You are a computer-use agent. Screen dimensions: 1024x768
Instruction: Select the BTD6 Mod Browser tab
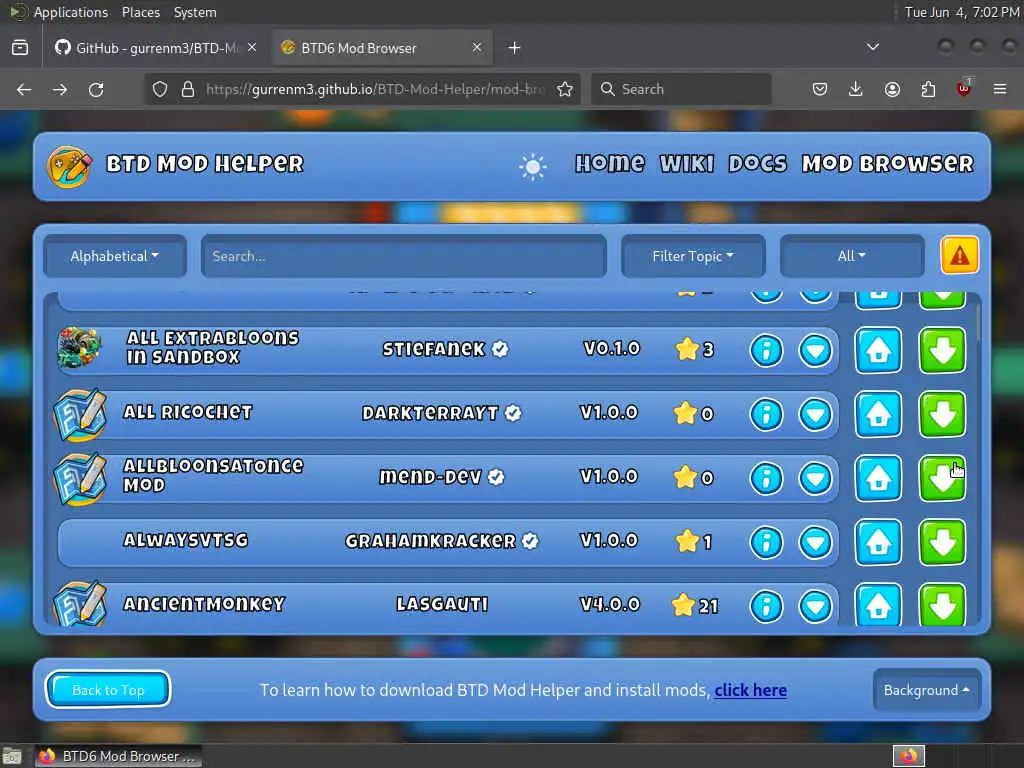[382, 48]
